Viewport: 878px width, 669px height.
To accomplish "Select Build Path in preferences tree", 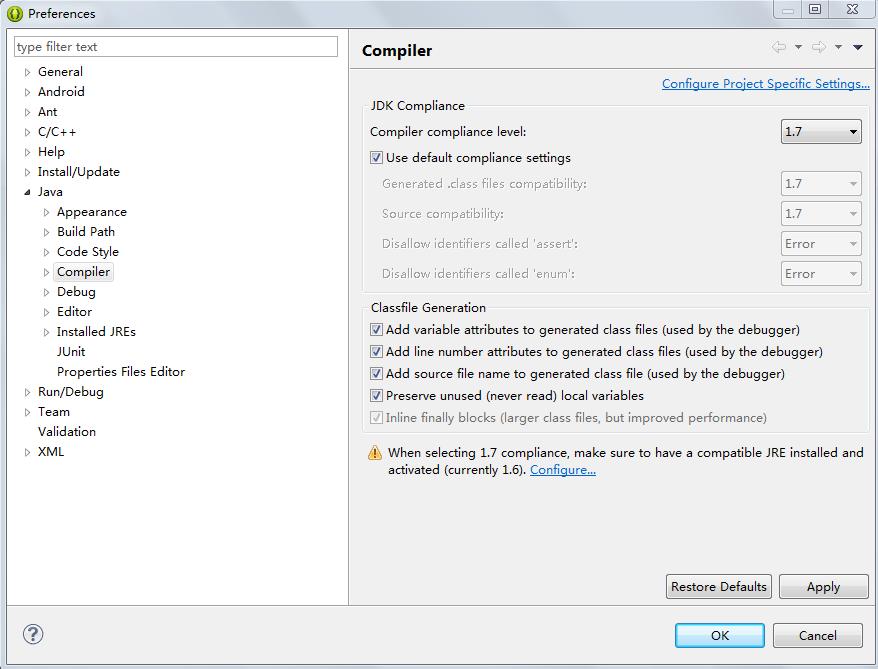I will click(86, 232).
